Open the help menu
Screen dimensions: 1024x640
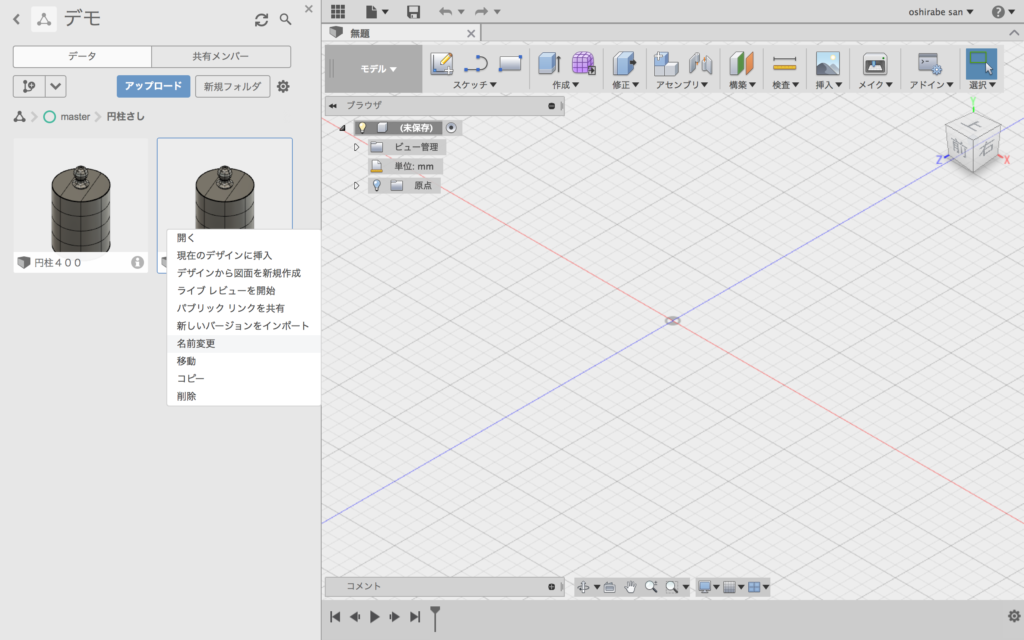click(x=1002, y=12)
